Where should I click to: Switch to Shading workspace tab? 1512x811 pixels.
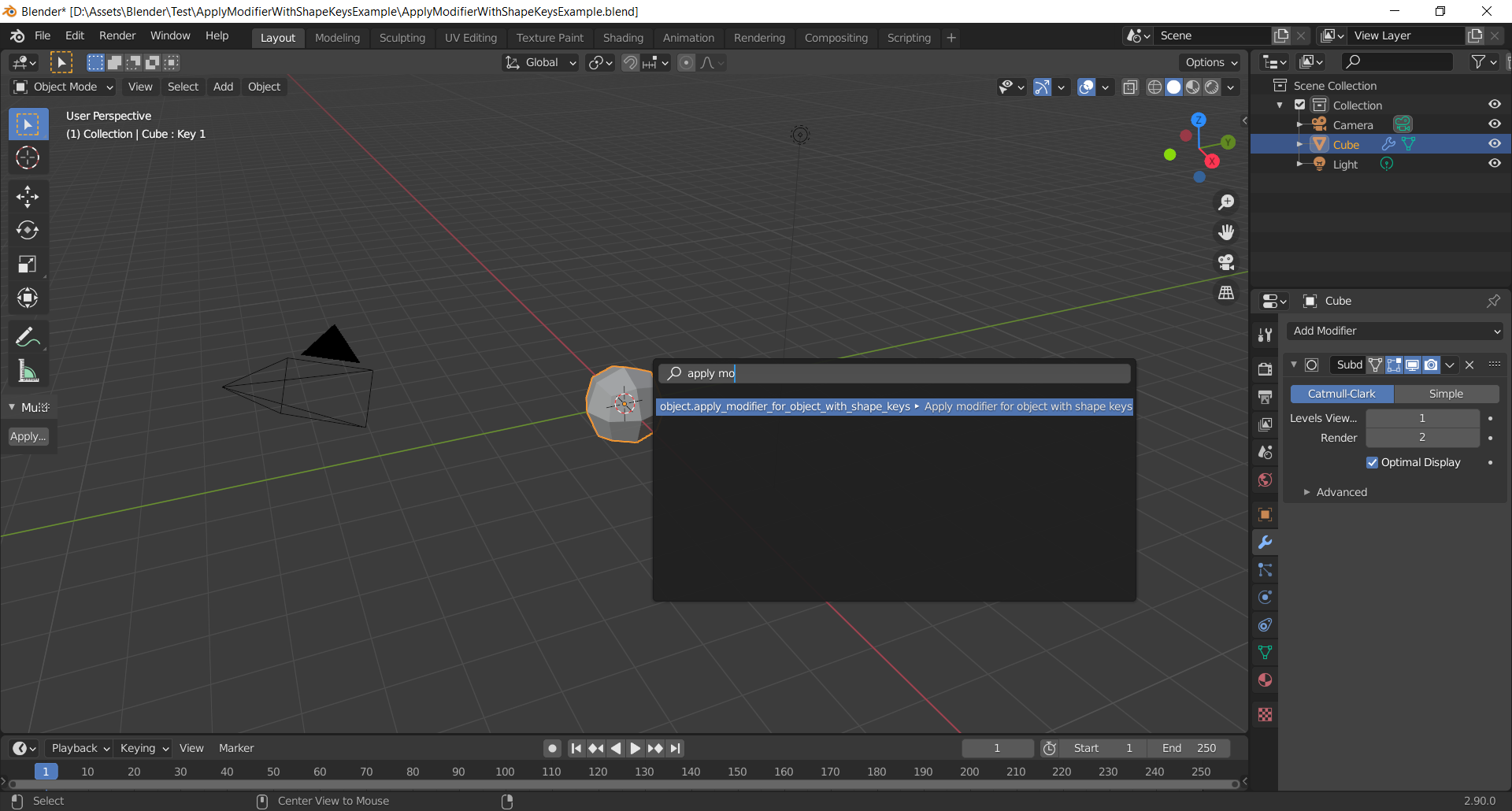click(623, 37)
